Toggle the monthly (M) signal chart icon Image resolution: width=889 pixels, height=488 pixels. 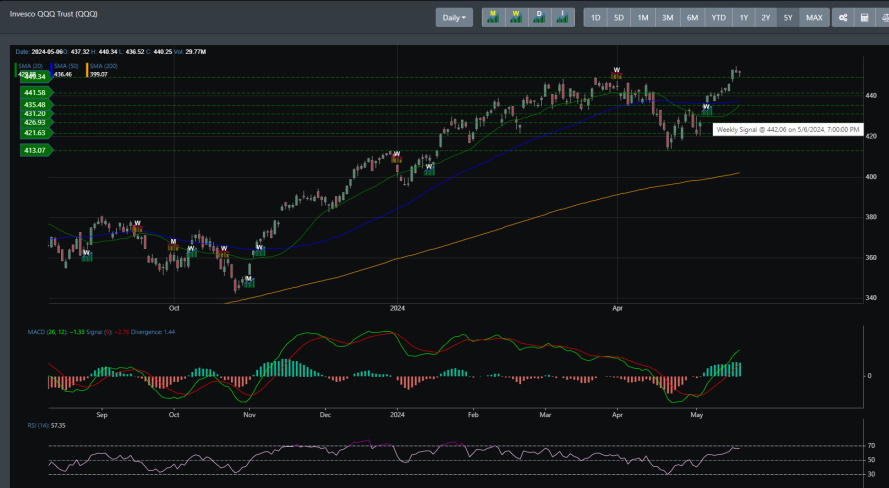493,18
